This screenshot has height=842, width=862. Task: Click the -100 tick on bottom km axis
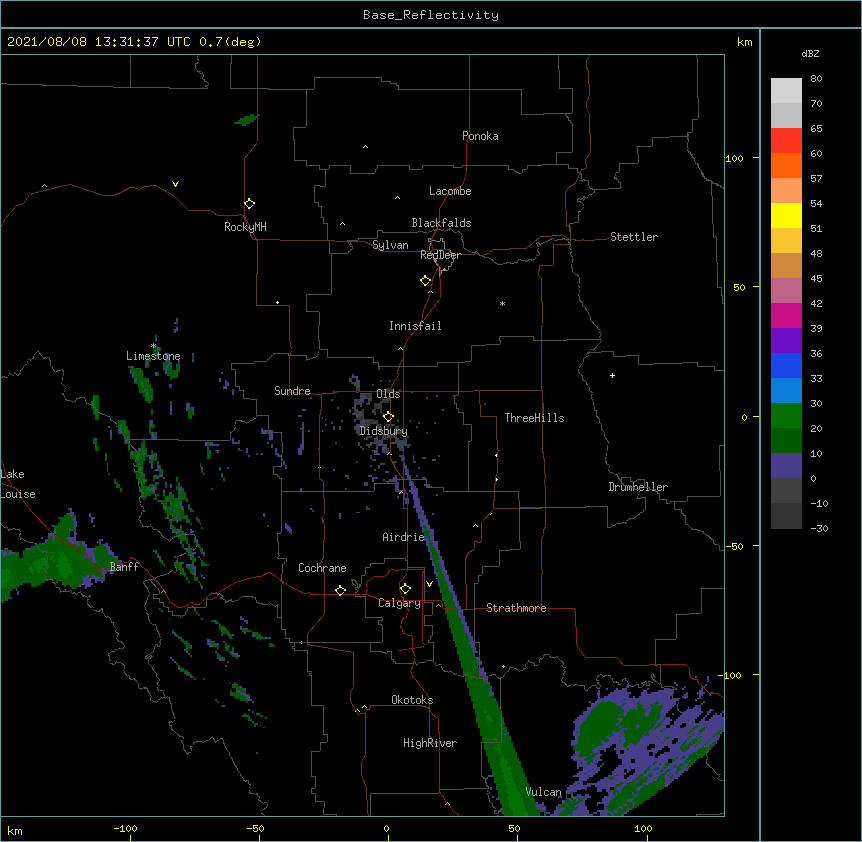[125, 828]
